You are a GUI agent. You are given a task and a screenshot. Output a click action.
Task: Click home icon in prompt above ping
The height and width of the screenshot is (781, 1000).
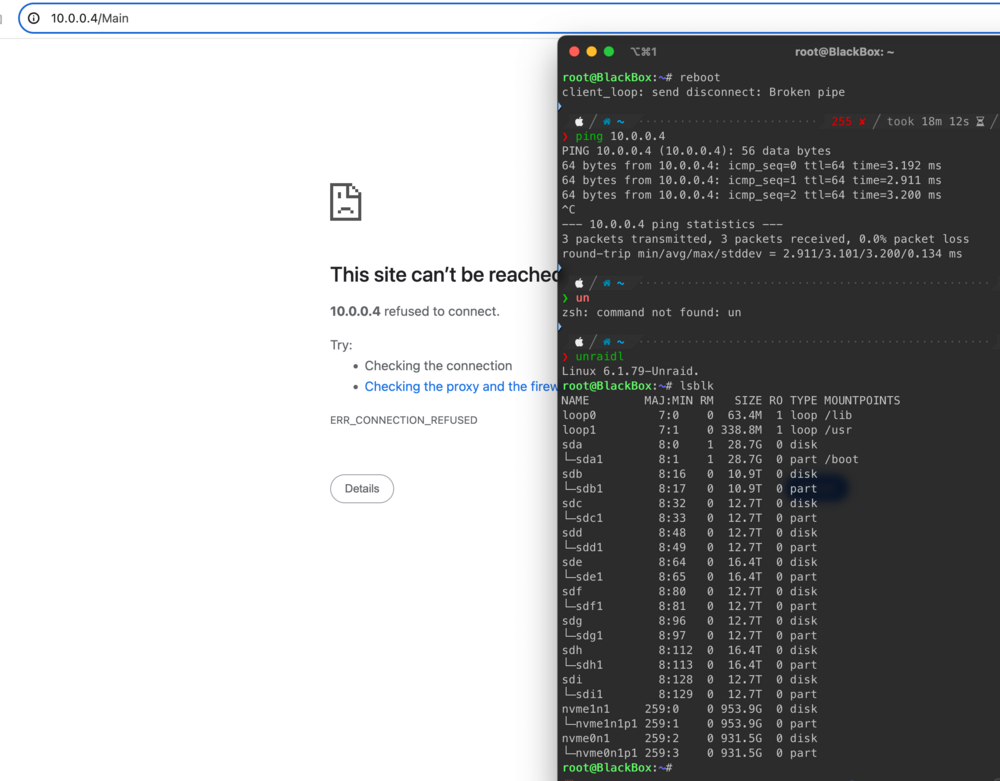click(x=607, y=121)
